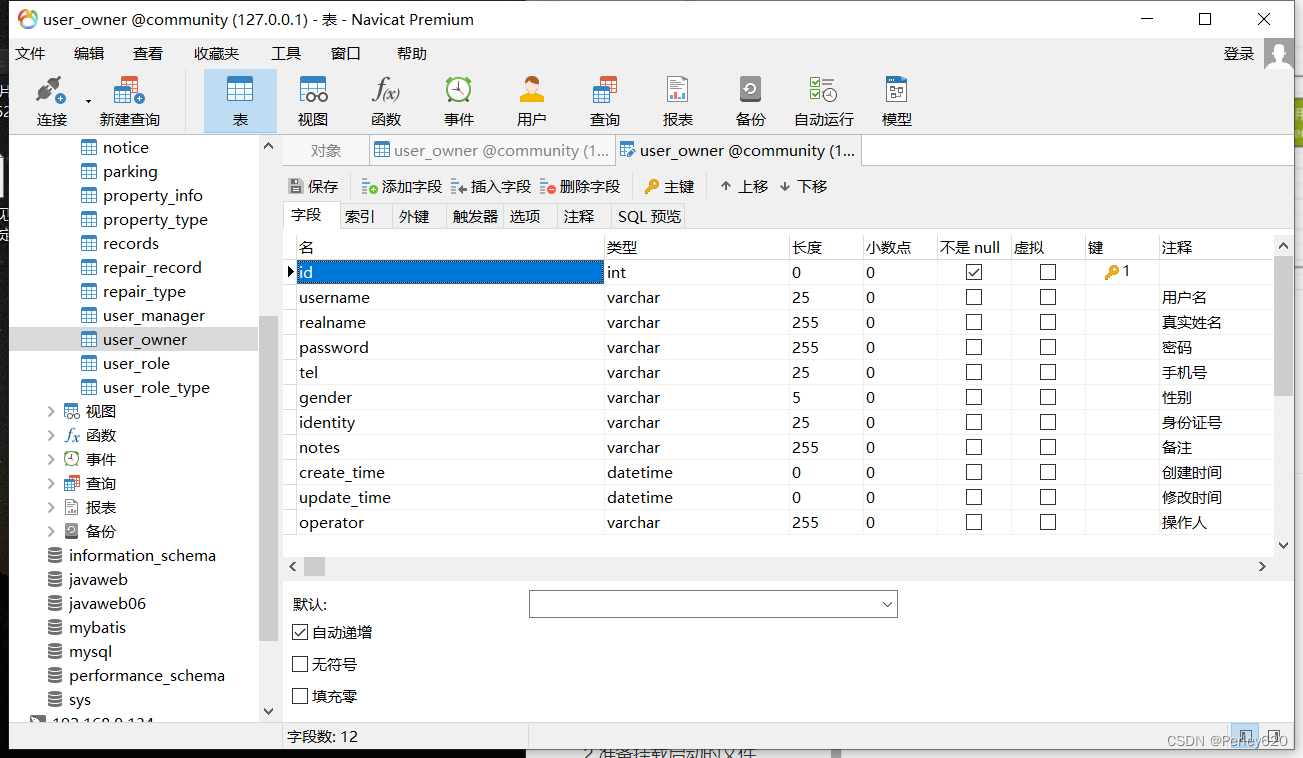
Task: Click the primary key icon in id row
Action: click(1111, 272)
